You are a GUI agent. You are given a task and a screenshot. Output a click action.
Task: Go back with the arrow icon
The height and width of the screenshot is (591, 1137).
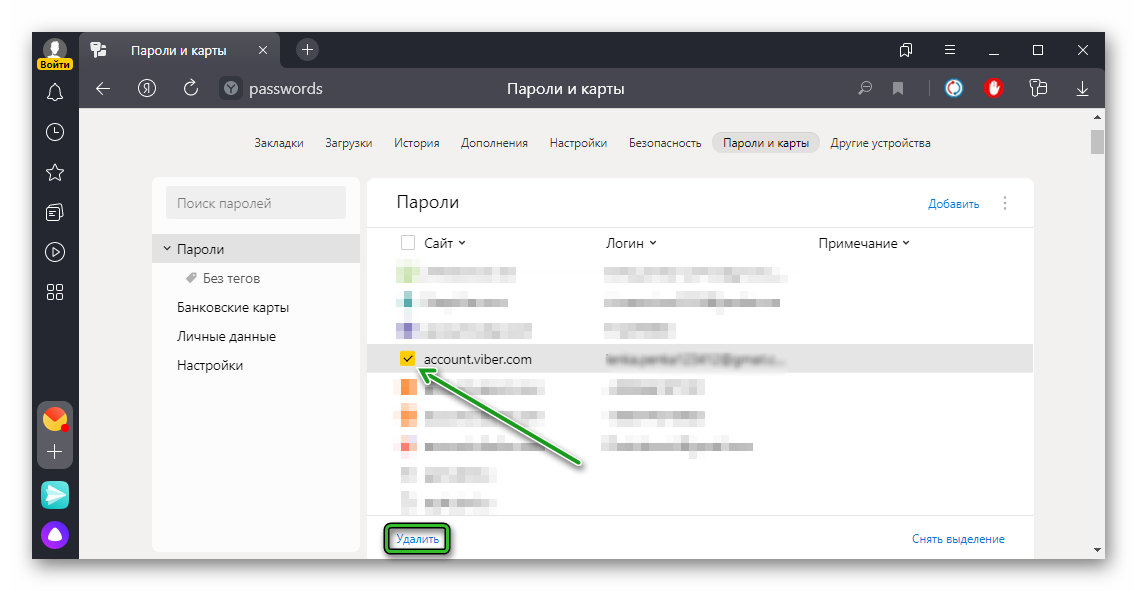(x=103, y=89)
